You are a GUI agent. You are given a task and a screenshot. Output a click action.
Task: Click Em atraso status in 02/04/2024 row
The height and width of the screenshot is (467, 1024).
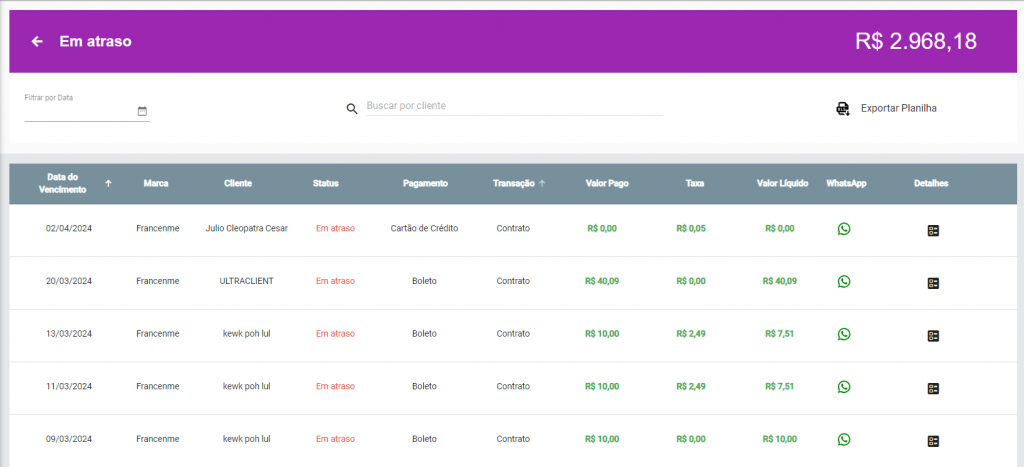[x=335, y=229]
